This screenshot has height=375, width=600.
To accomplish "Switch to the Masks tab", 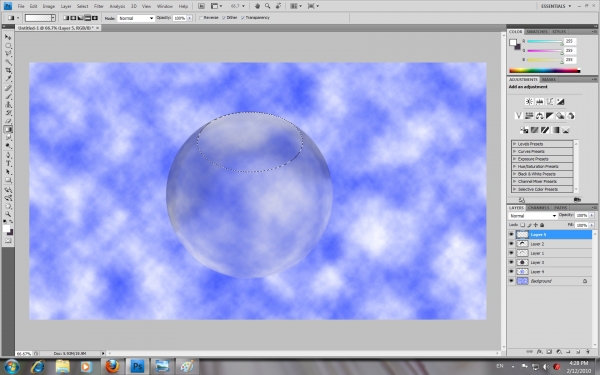I will coord(549,80).
